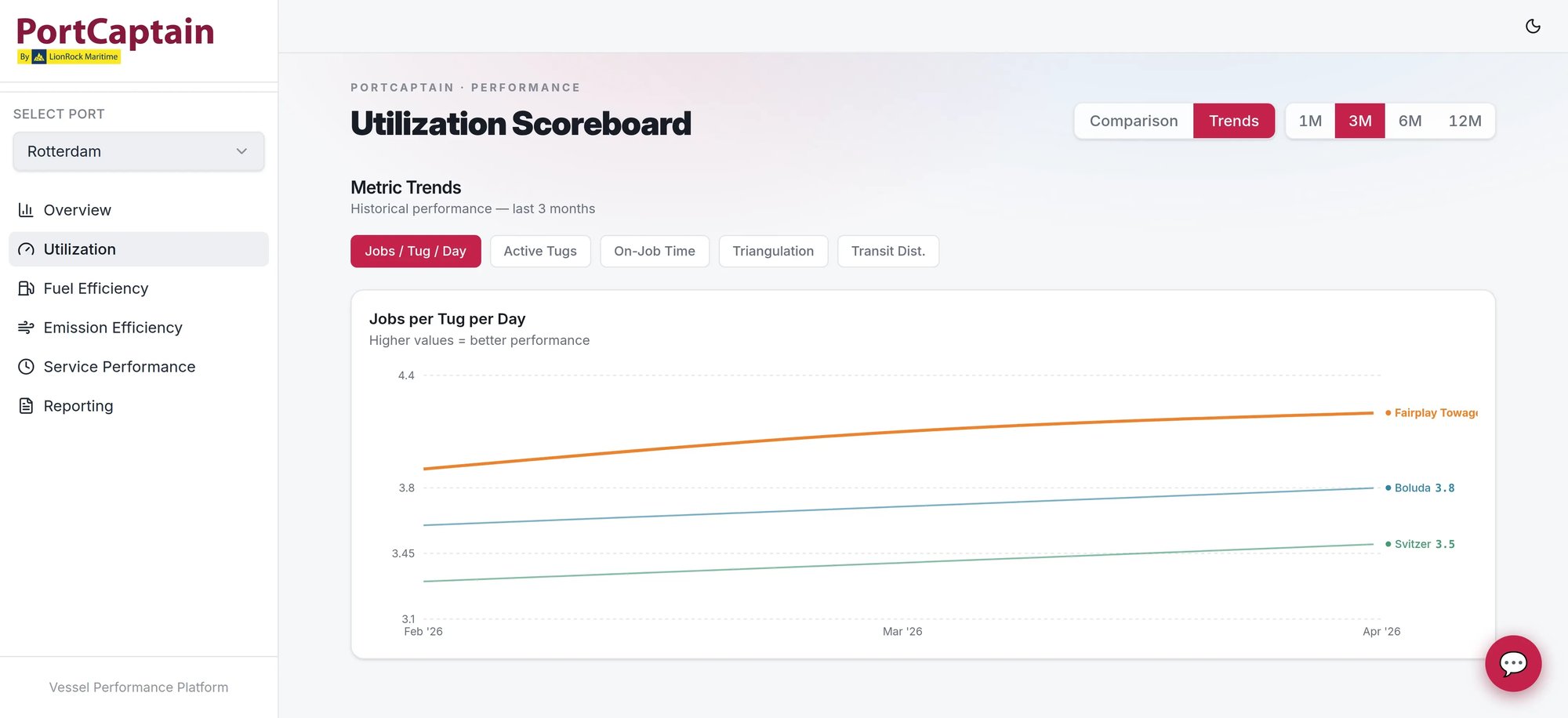Switch to Comparison view
This screenshot has height=718, width=1568.
(1134, 121)
